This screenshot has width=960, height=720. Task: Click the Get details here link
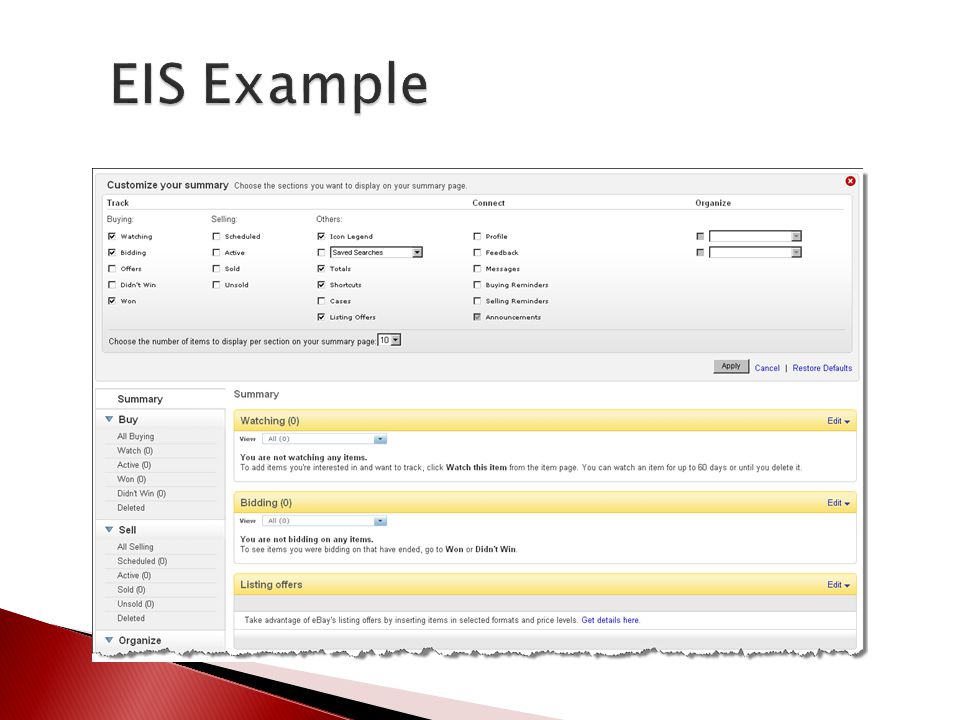(610, 620)
